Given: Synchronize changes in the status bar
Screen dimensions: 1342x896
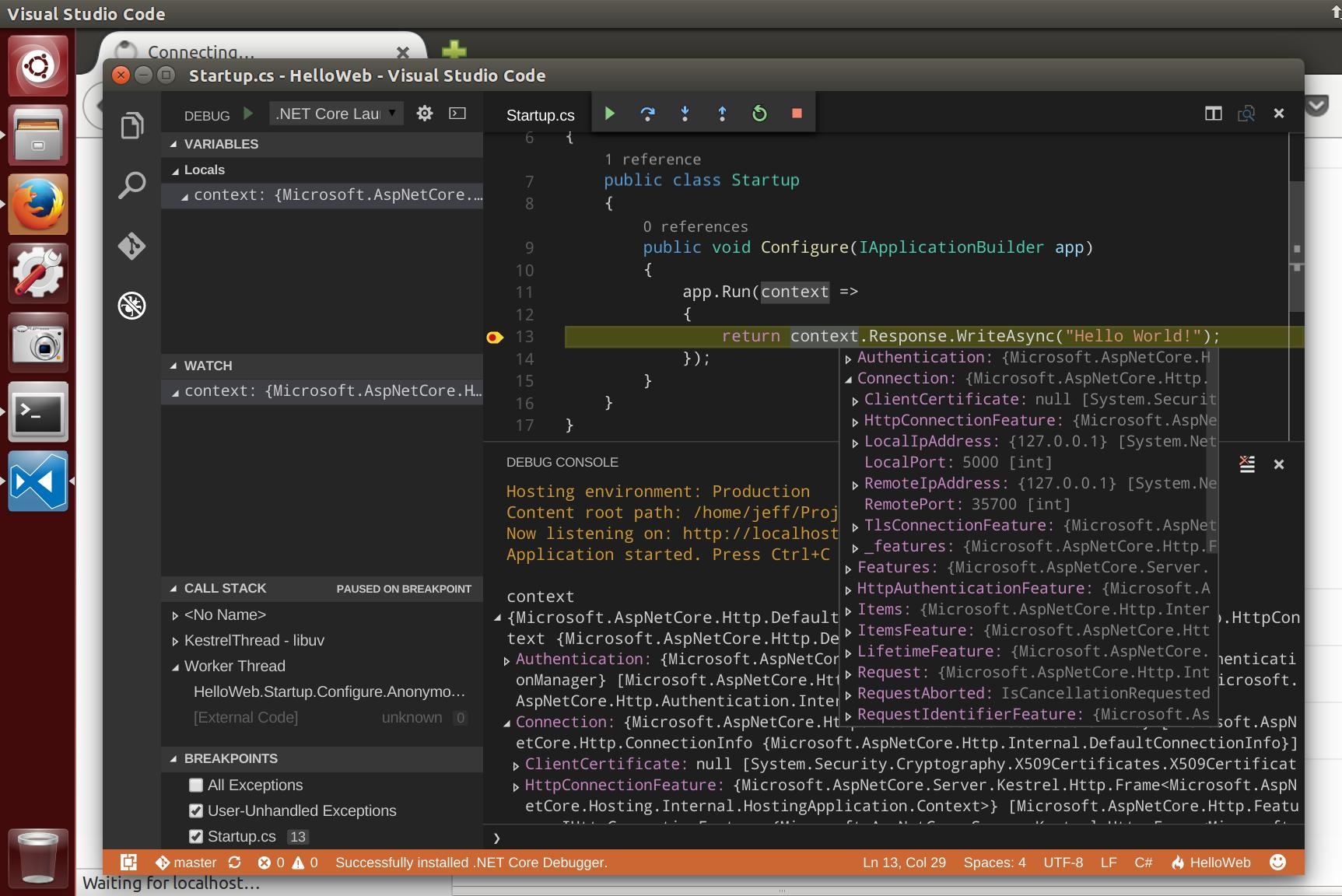Looking at the screenshot, I should (x=234, y=863).
